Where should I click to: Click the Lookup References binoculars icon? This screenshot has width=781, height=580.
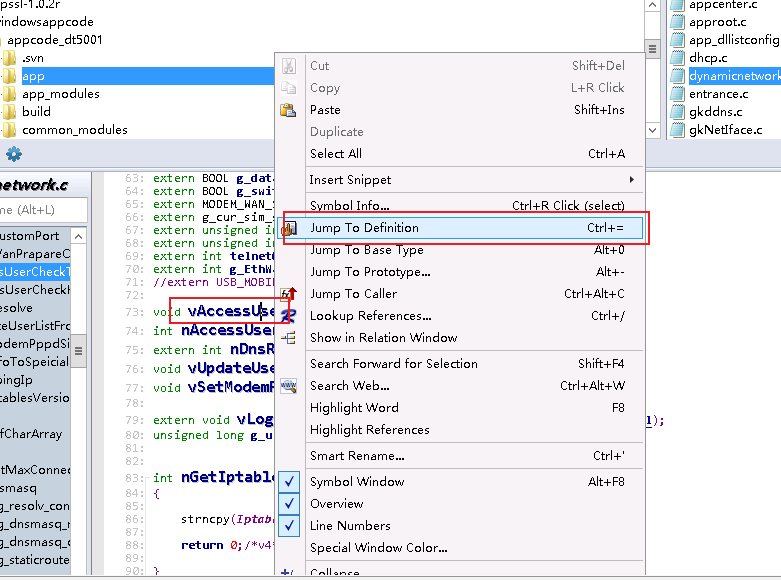[x=288, y=315]
